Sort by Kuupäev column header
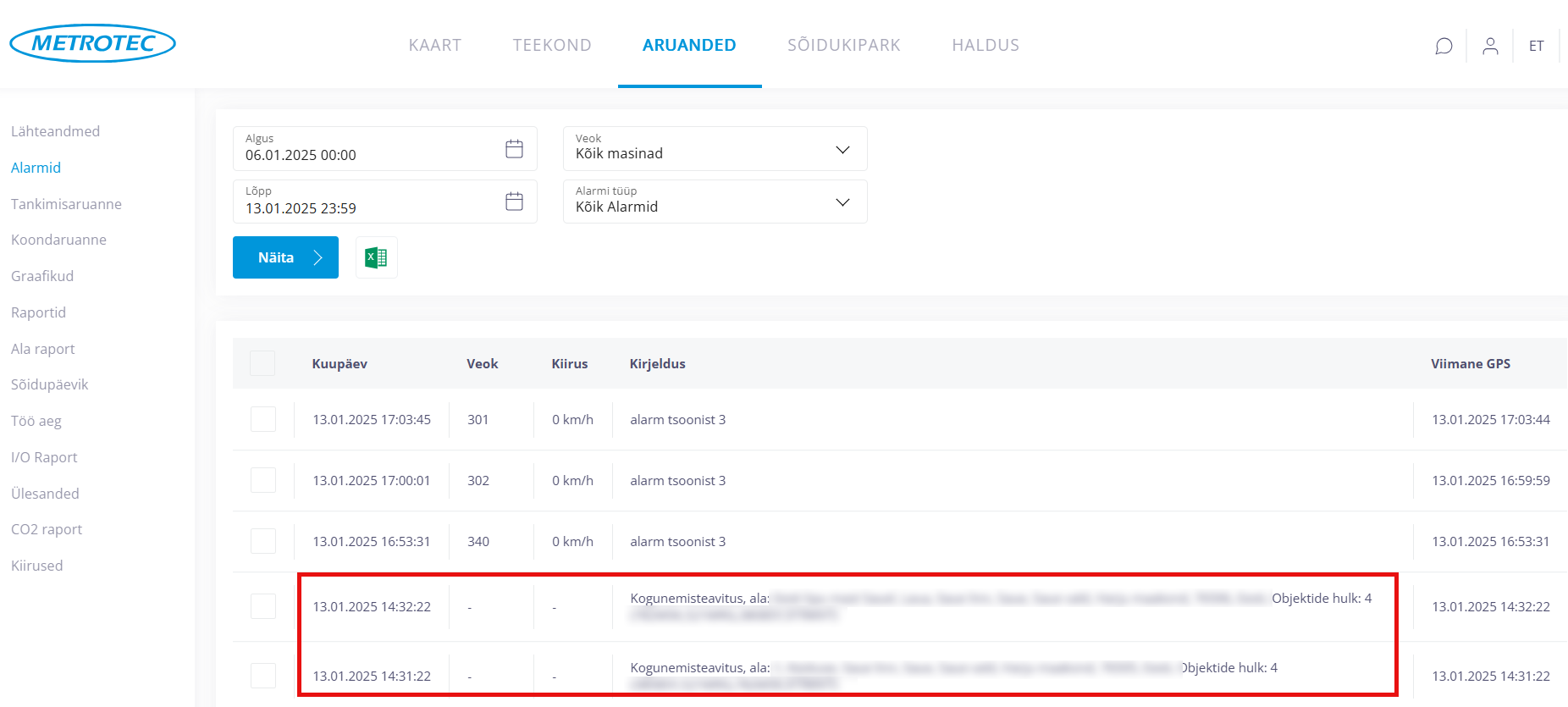 click(340, 363)
